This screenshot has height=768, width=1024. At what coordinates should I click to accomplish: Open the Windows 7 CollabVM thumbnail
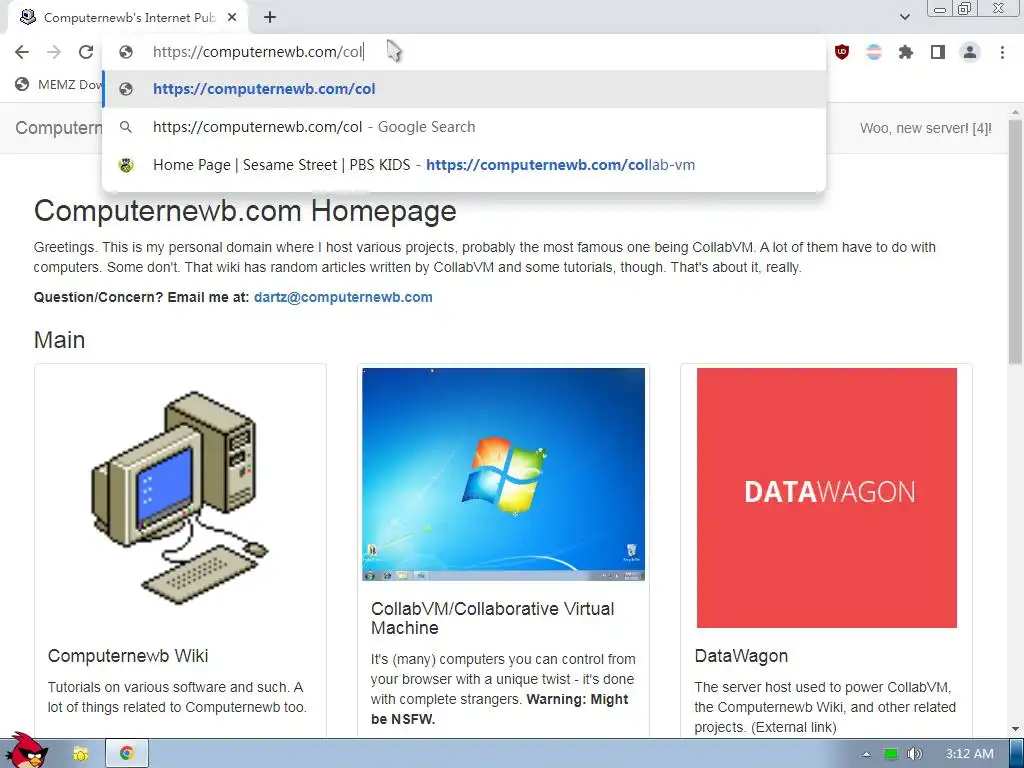coord(504,474)
